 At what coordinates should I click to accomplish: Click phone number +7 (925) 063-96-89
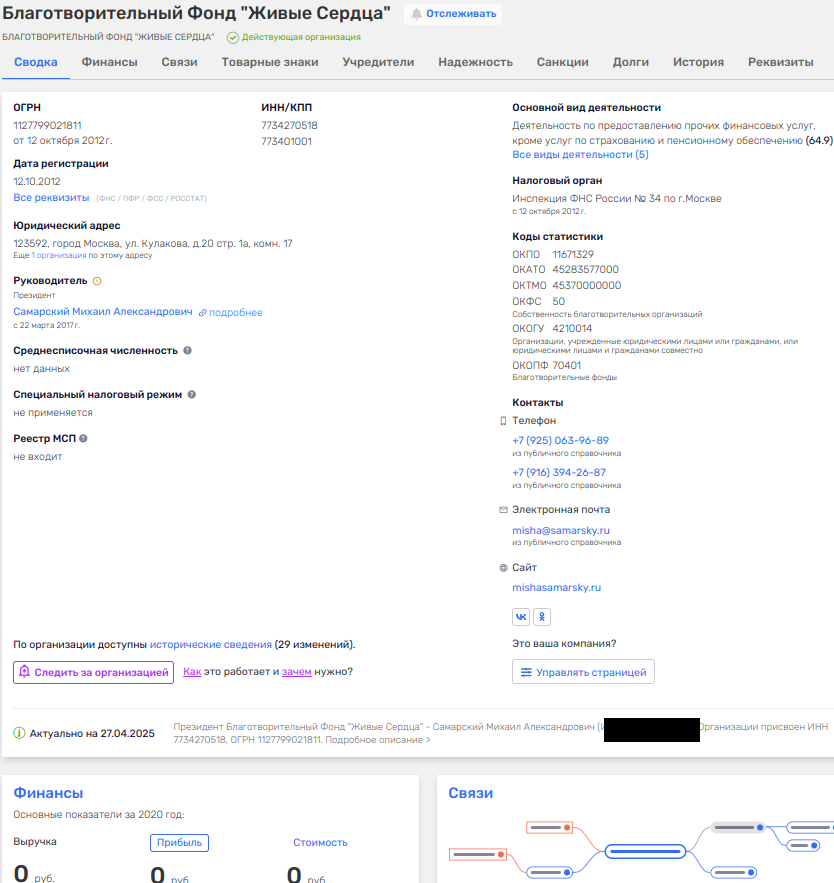click(x=560, y=440)
